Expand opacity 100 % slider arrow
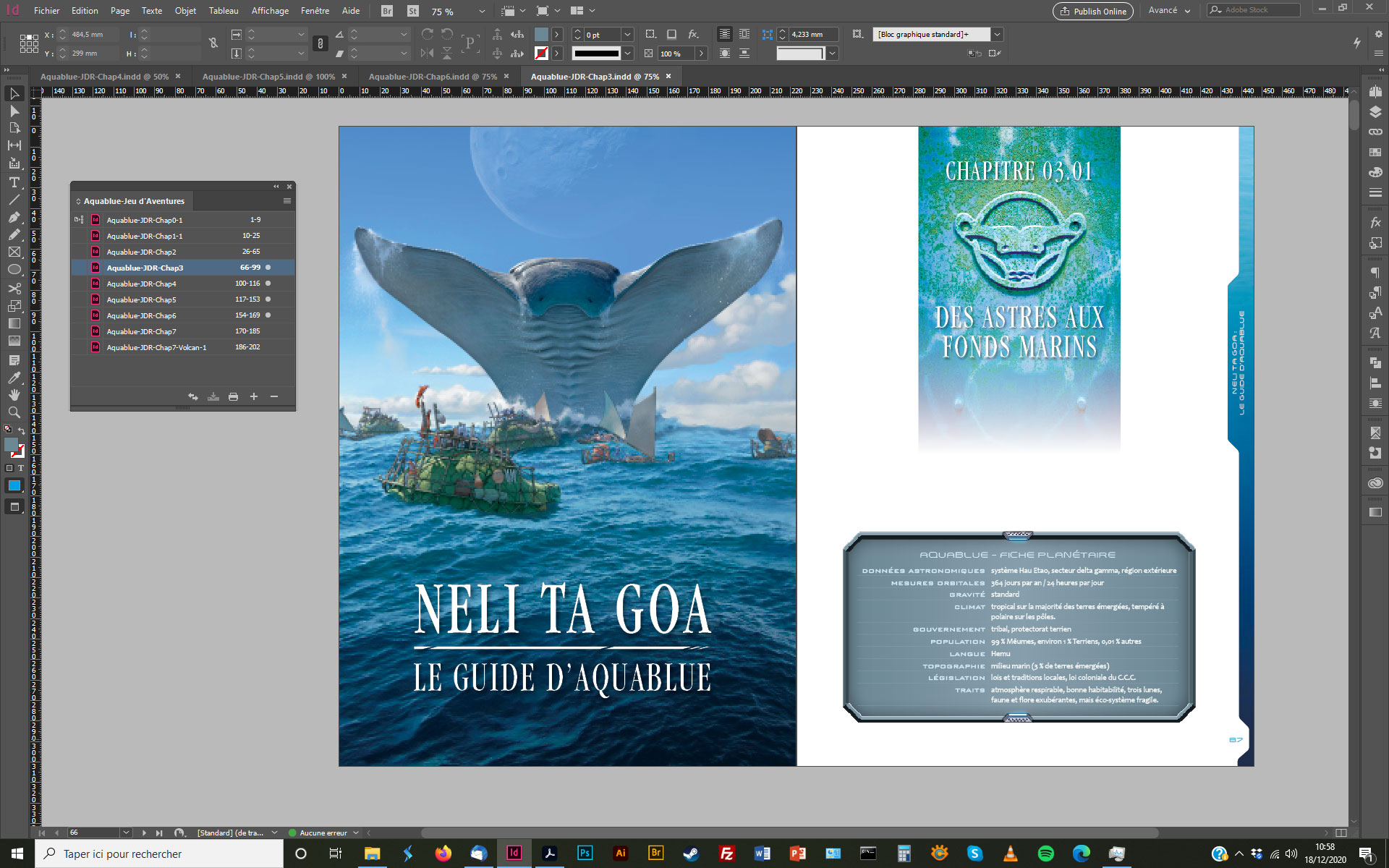The width and height of the screenshot is (1389, 868). [701, 53]
